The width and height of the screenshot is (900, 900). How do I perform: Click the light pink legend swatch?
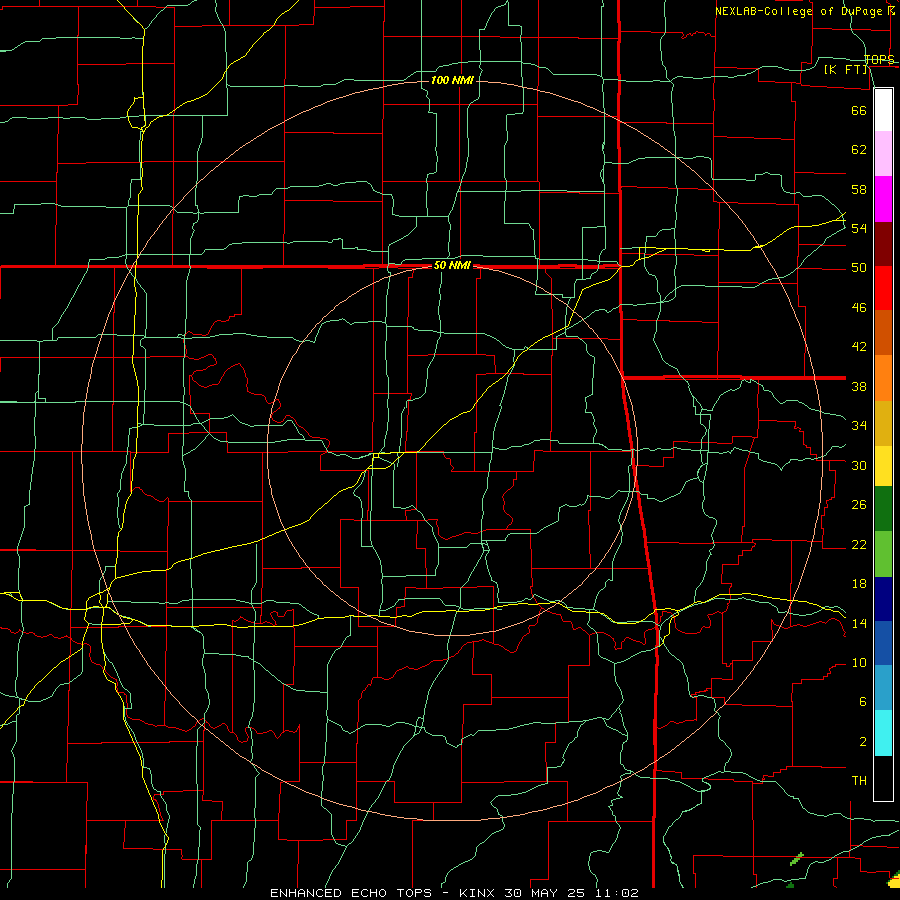click(x=883, y=153)
